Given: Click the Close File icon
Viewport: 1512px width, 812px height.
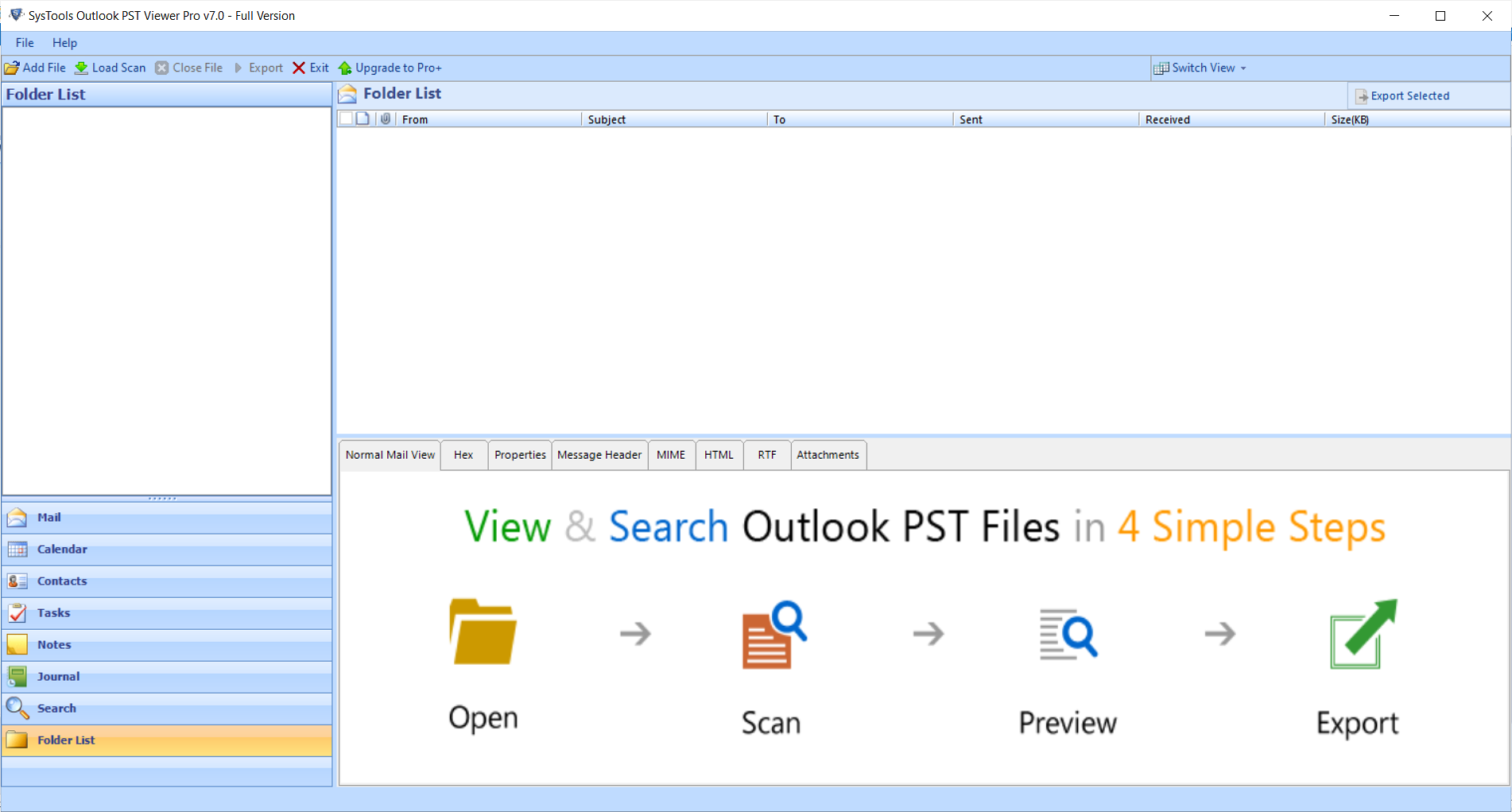Looking at the screenshot, I should pos(162,68).
